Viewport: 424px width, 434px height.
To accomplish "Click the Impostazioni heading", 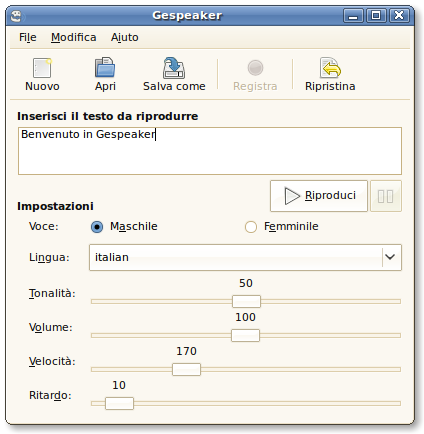I will [55, 206].
